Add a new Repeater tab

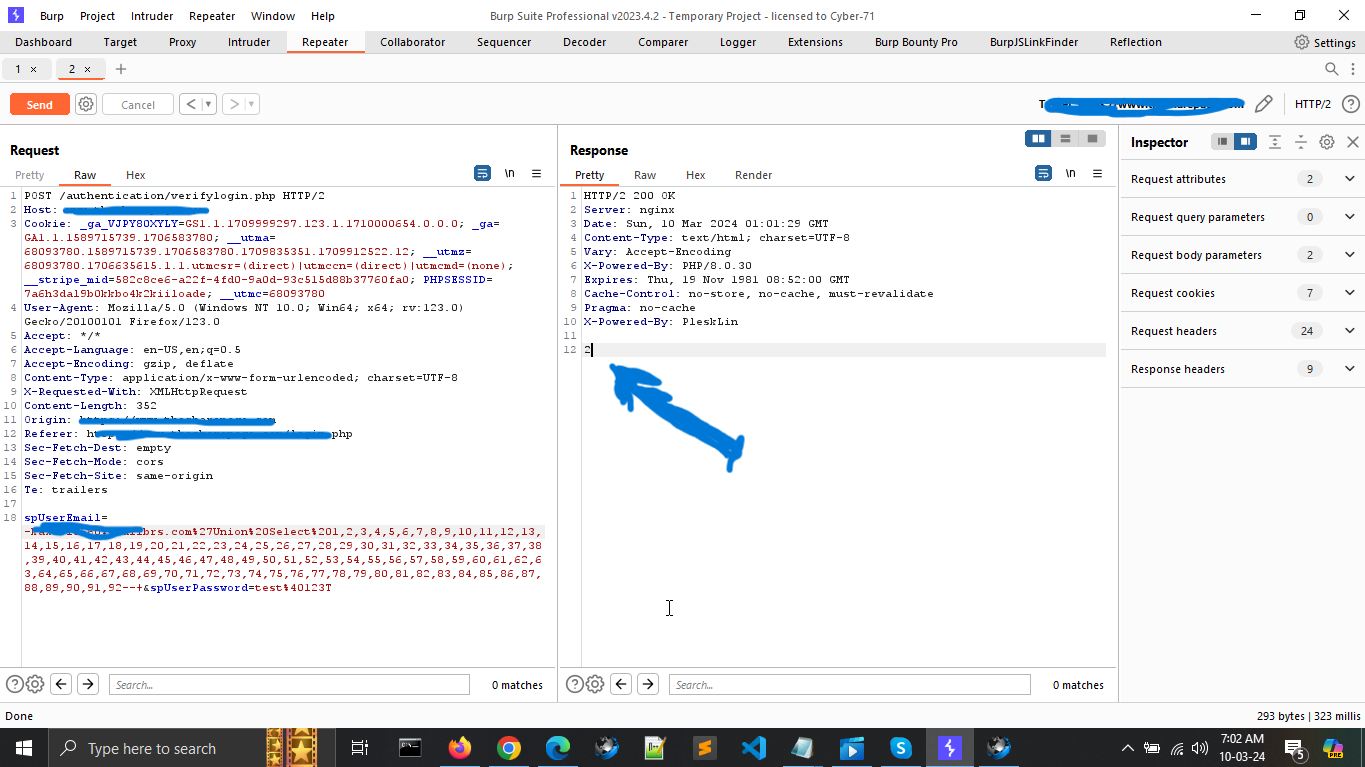121,69
